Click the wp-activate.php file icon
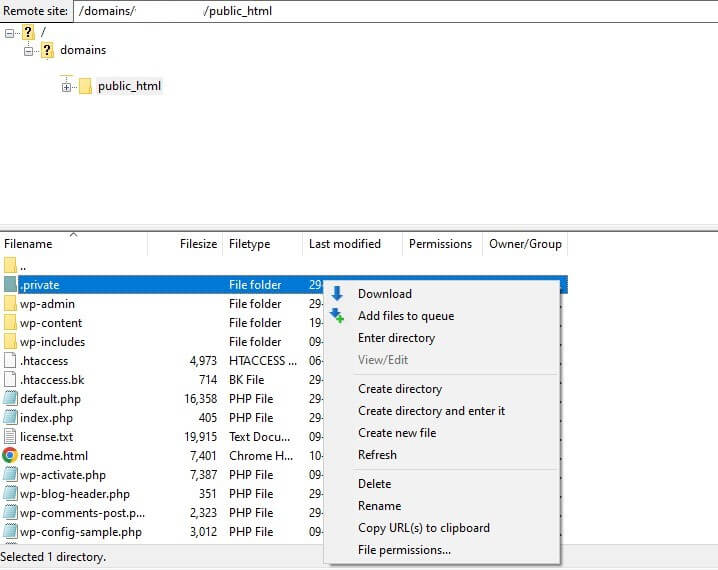718x570 pixels. coord(10,475)
